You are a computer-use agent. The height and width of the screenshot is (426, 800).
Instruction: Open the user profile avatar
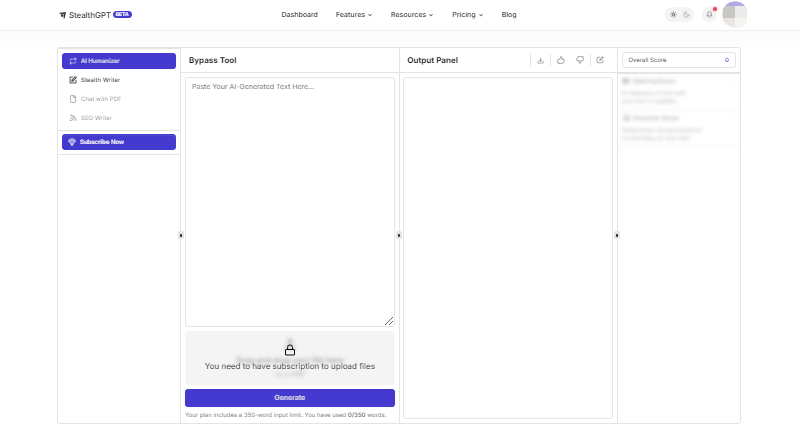click(x=735, y=14)
